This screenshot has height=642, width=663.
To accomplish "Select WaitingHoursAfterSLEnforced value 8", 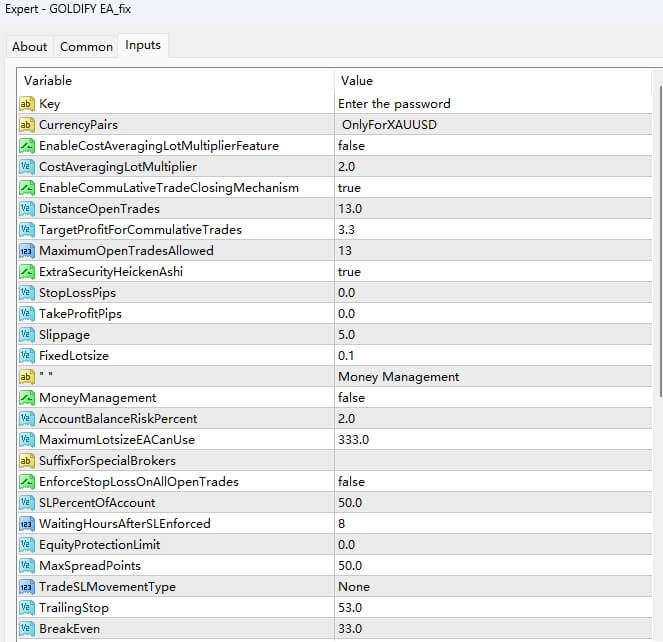I will (342, 524).
